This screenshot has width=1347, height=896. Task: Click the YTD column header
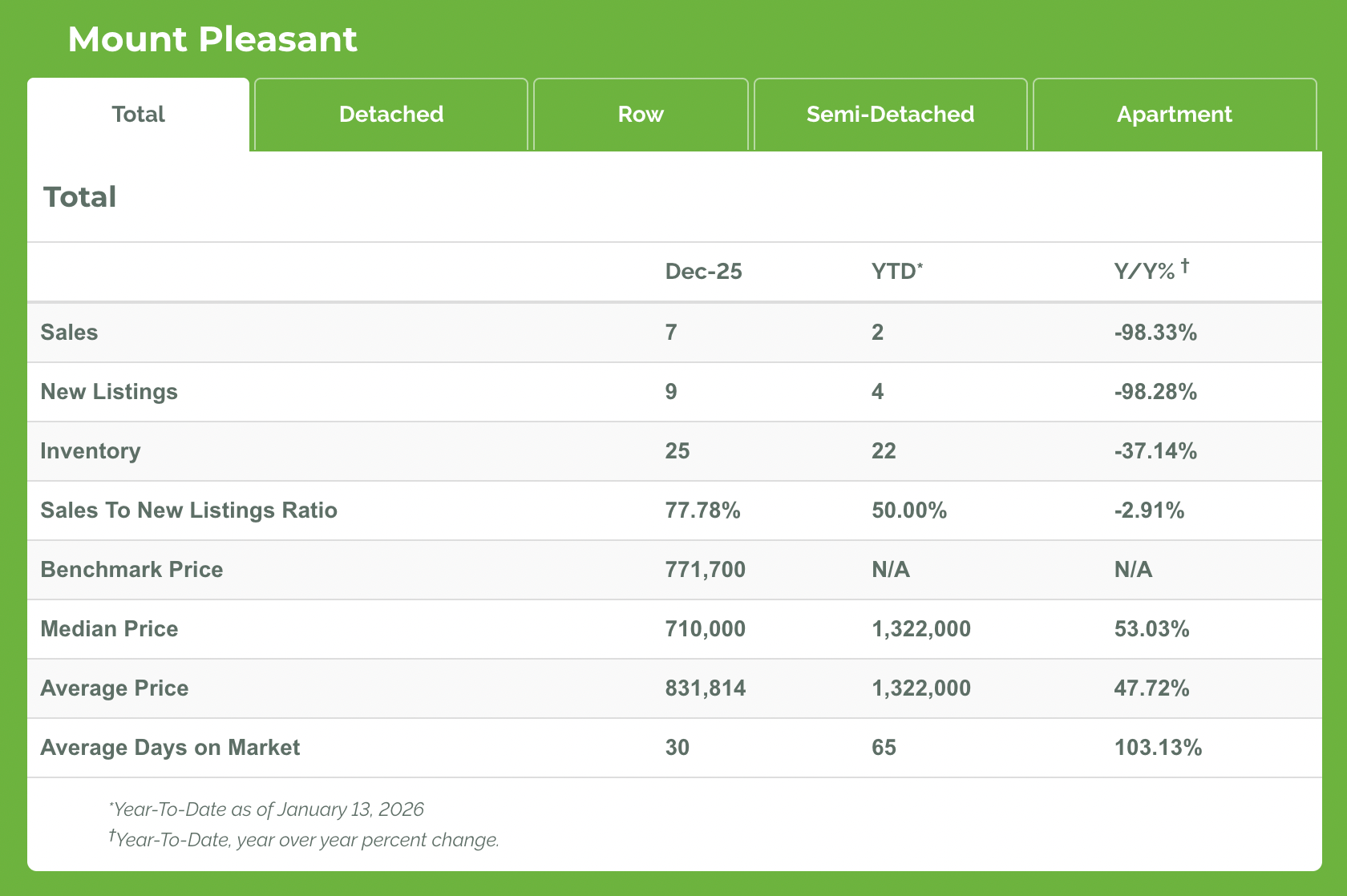(x=896, y=272)
